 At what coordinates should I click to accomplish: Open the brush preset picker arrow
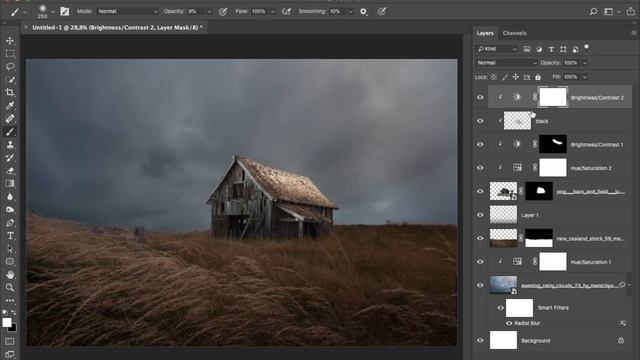53,12
